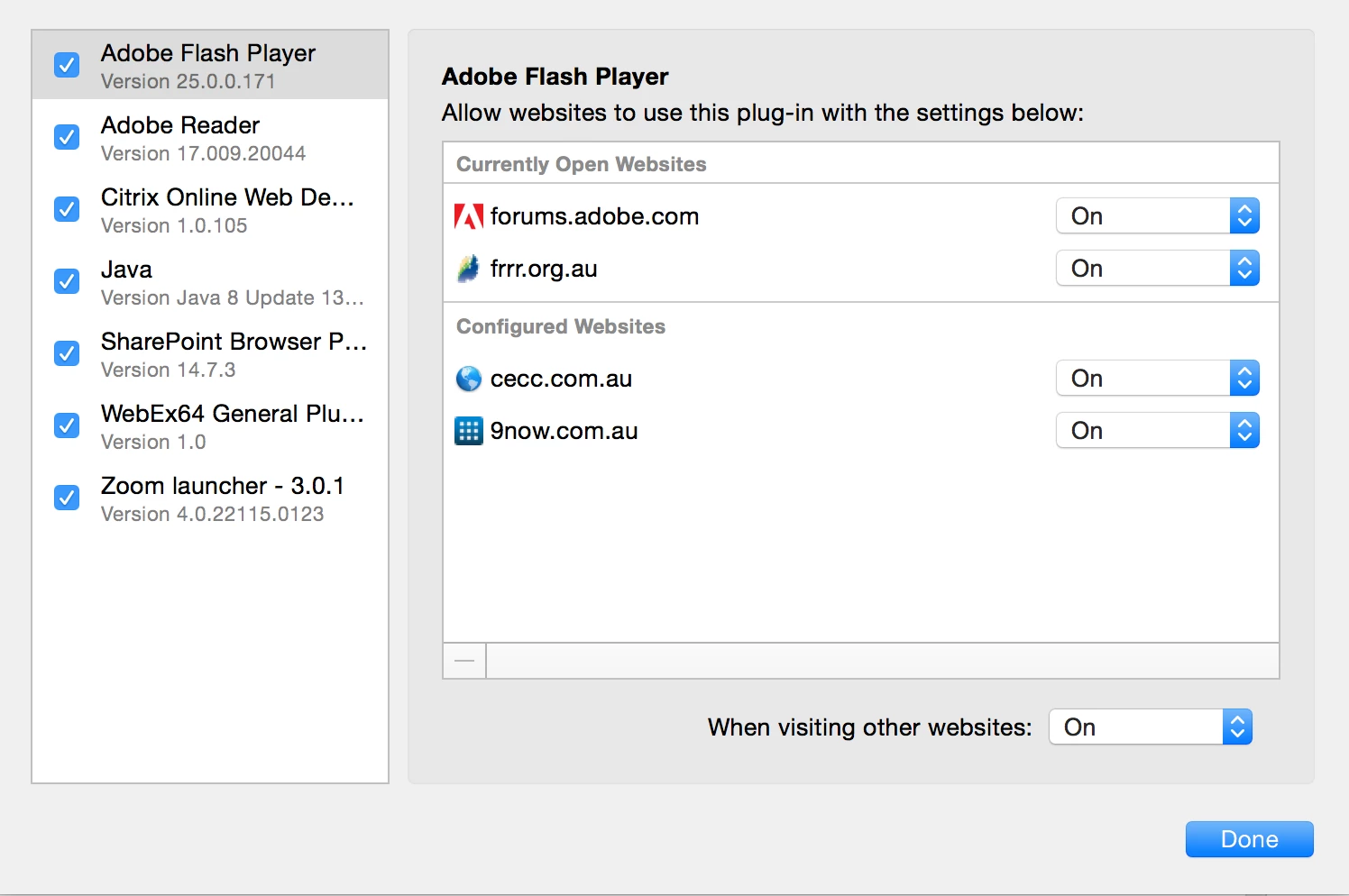Select the Java plug-in row

(x=210, y=281)
